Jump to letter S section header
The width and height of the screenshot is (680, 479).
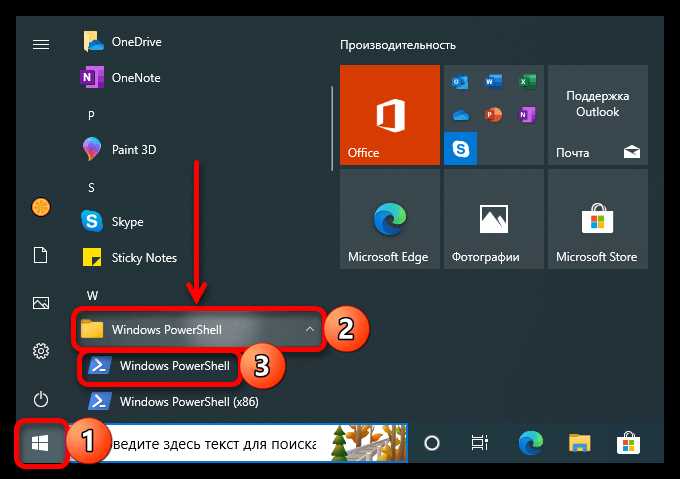(91, 187)
